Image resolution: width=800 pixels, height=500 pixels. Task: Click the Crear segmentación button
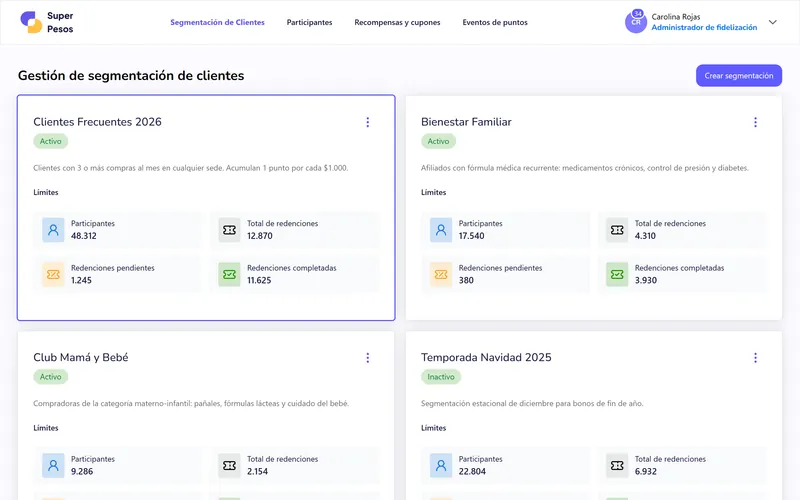tap(739, 76)
